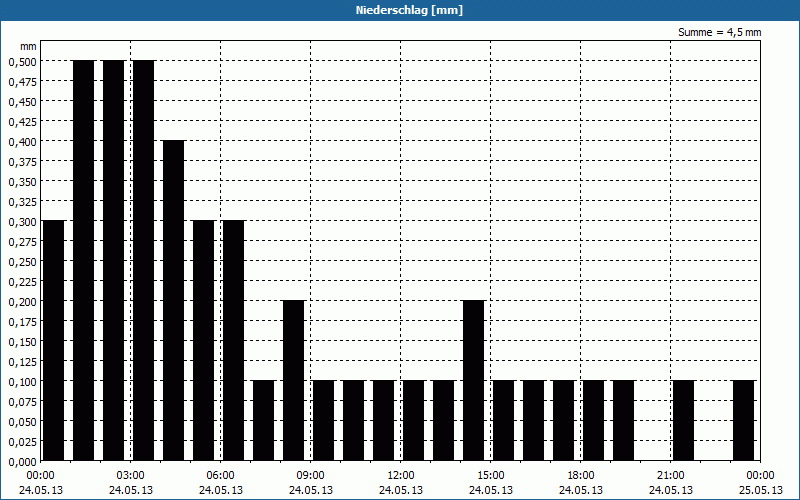Image resolution: width=800 pixels, height=500 pixels.
Task: Click the y-axis value 0,125
Action: pyautogui.click(x=23, y=362)
